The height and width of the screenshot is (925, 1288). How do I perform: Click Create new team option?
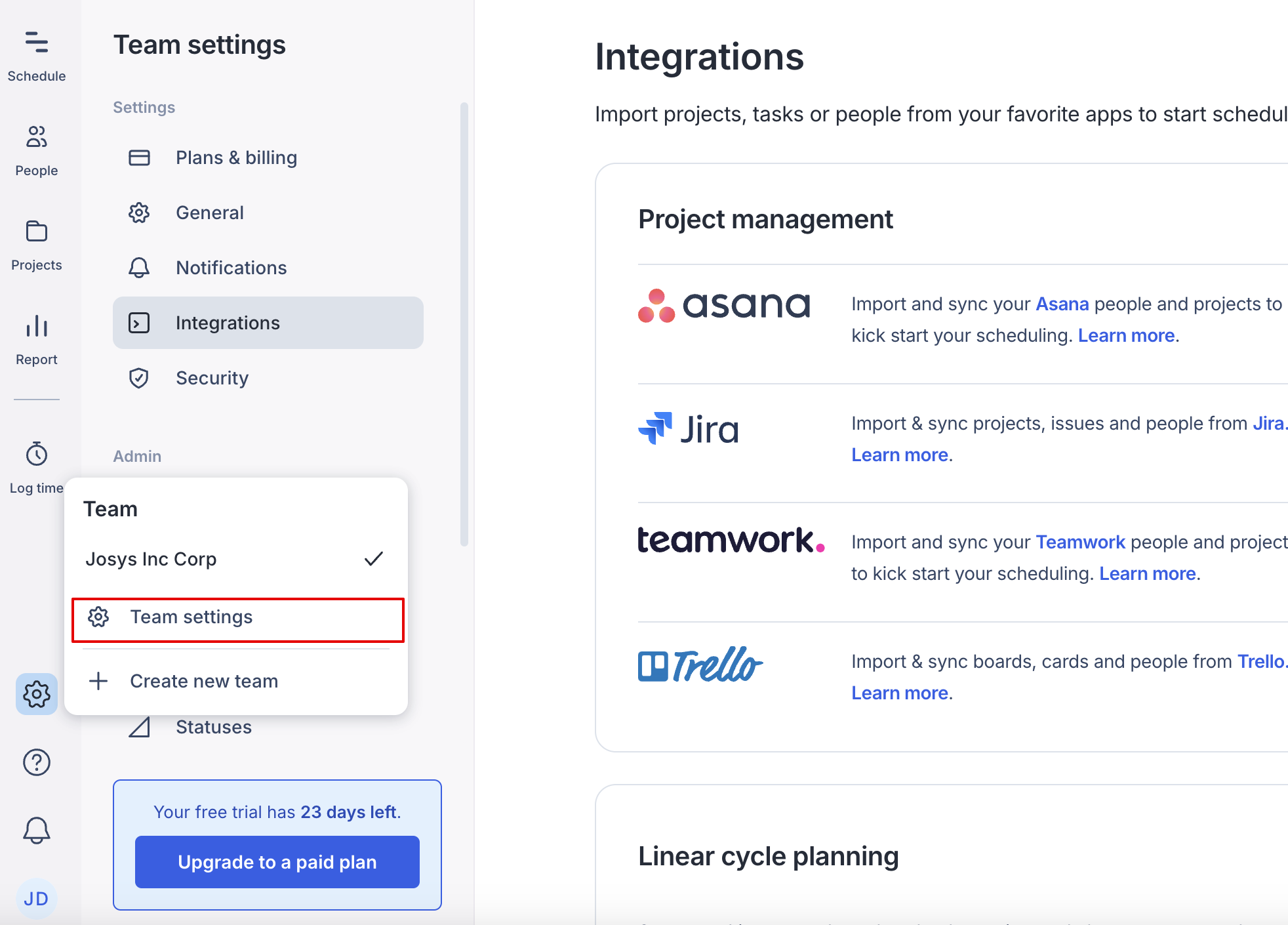(203, 681)
